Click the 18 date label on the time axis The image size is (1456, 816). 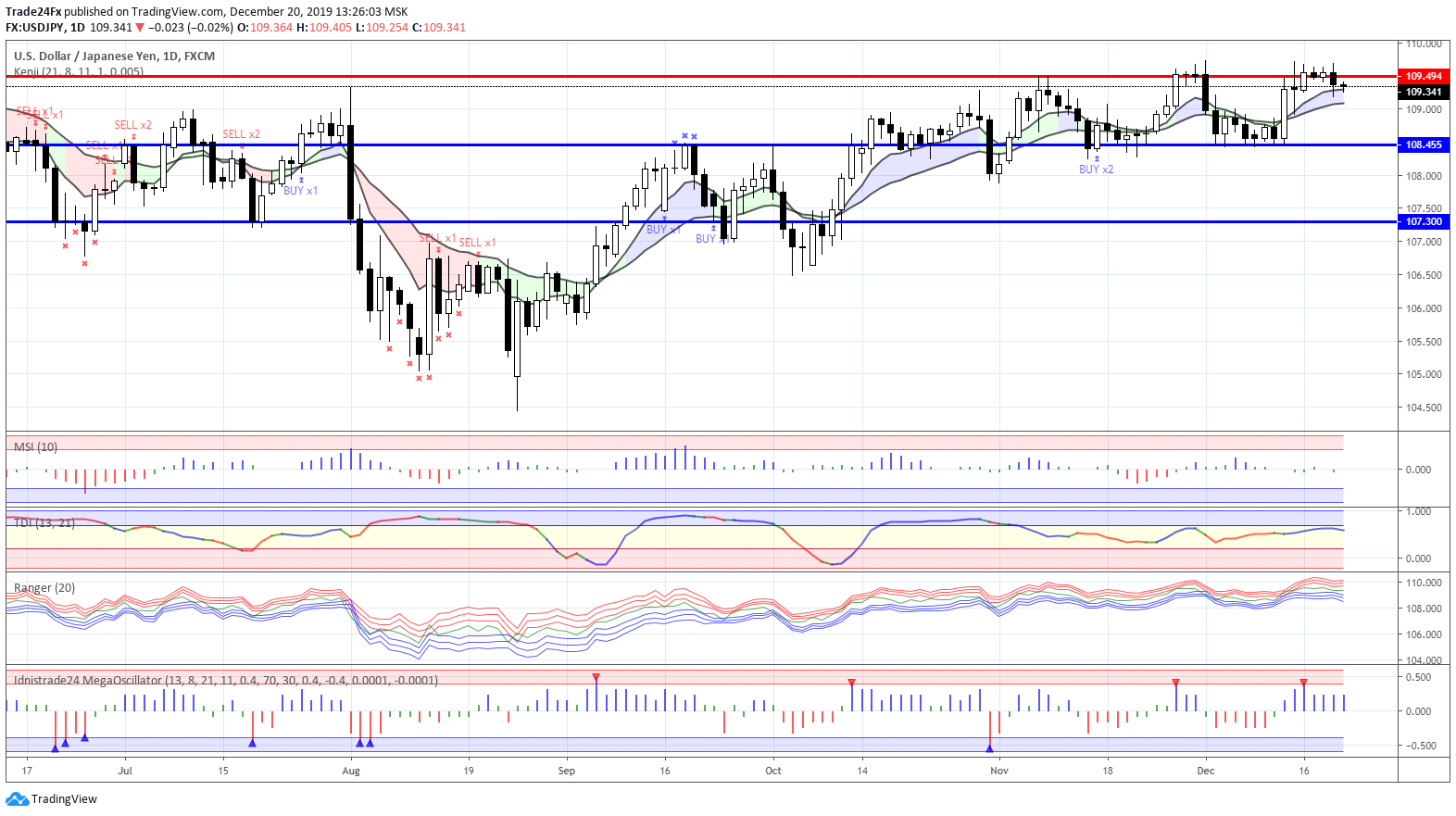(1108, 771)
